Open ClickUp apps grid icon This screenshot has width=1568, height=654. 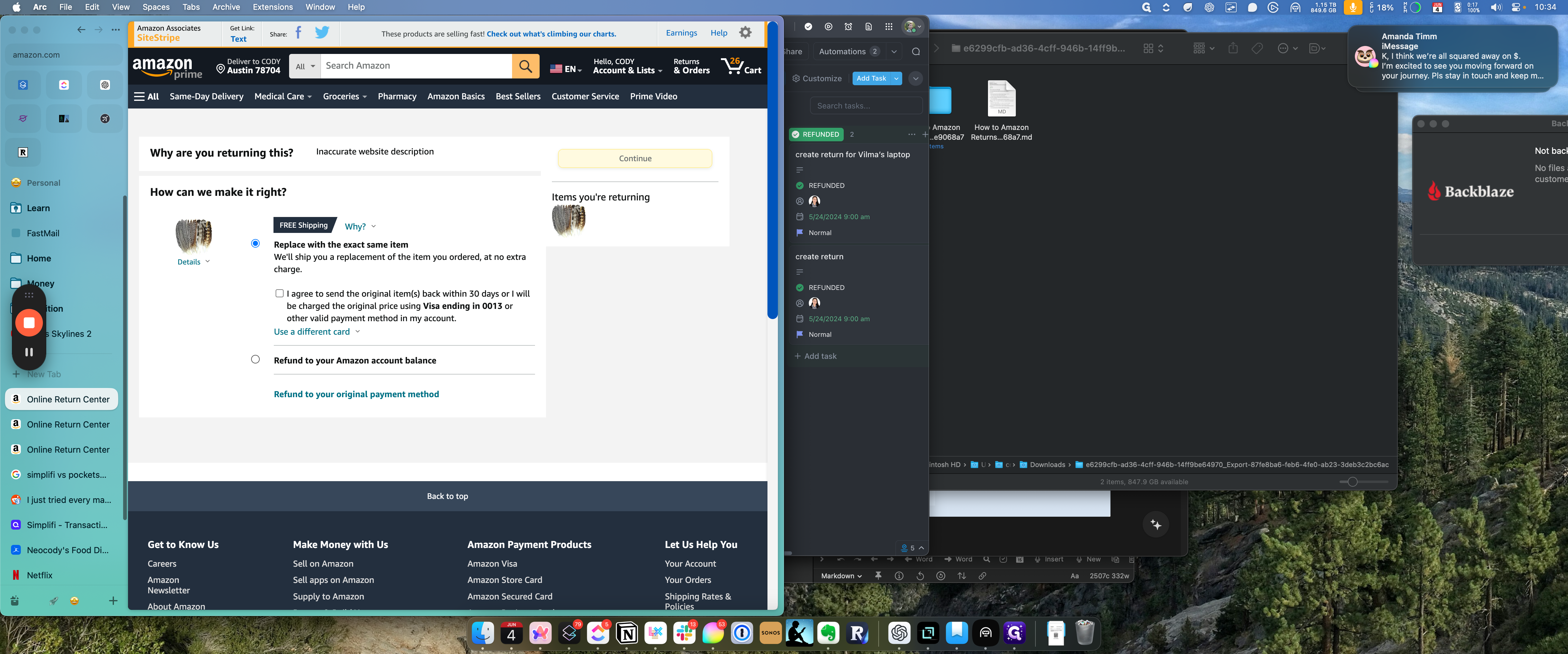click(x=889, y=27)
